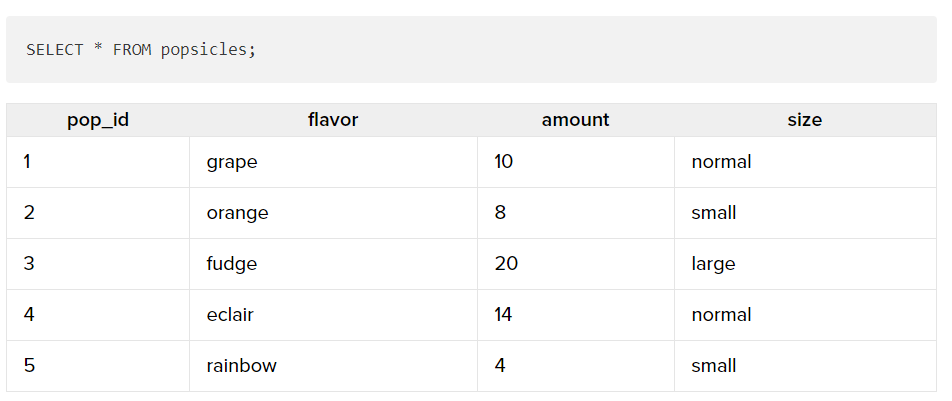This screenshot has height=401, width=952.
Task: Click the amount column header
Action: pyautogui.click(x=576, y=120)
